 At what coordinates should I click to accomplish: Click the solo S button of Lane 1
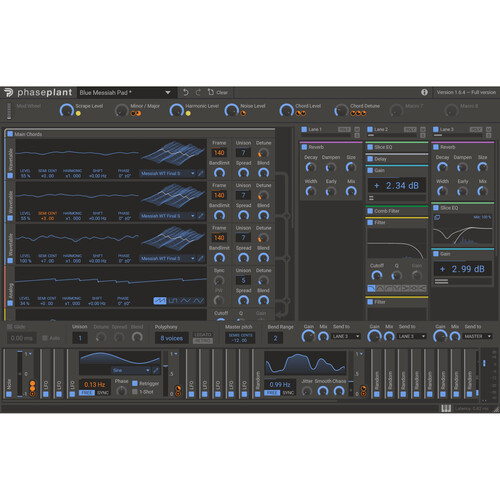[x=357, y=135]
